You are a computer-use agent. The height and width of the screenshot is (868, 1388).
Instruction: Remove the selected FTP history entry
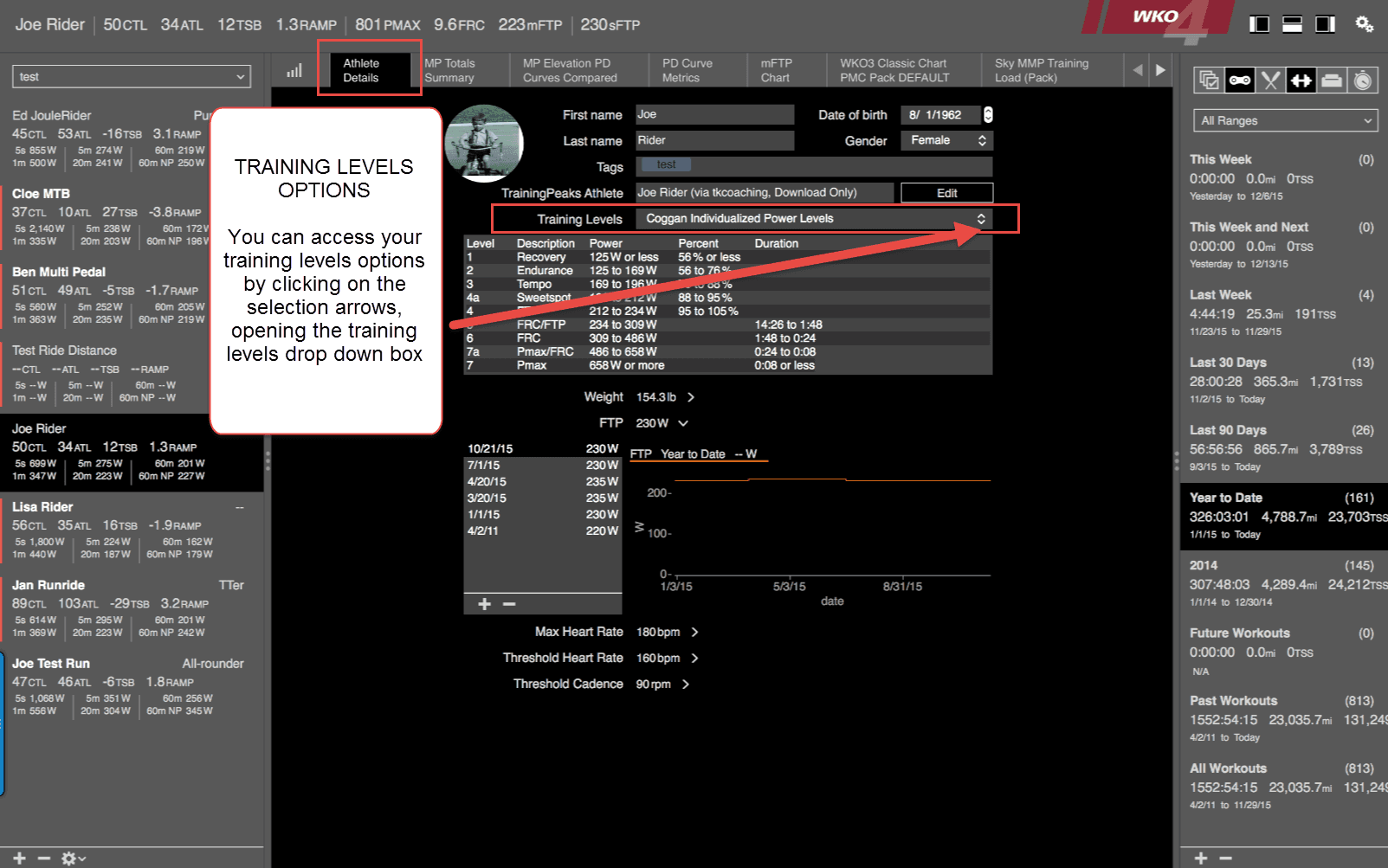click(x=509, y=604)
